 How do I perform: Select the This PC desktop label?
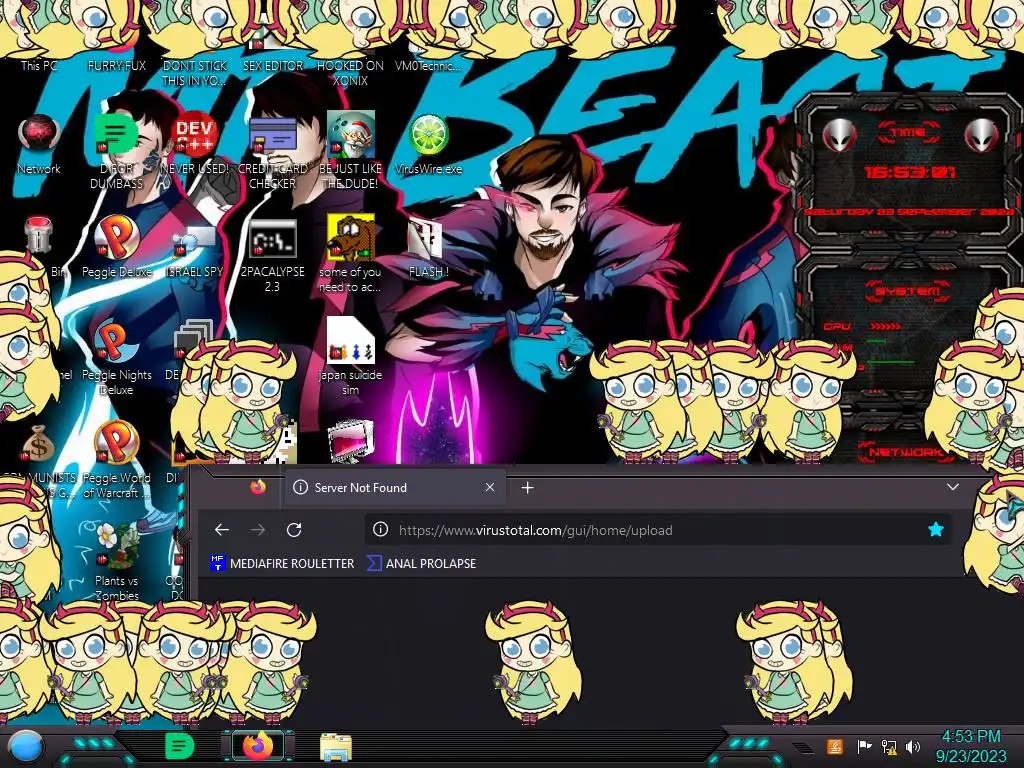[x=39, y=65]
